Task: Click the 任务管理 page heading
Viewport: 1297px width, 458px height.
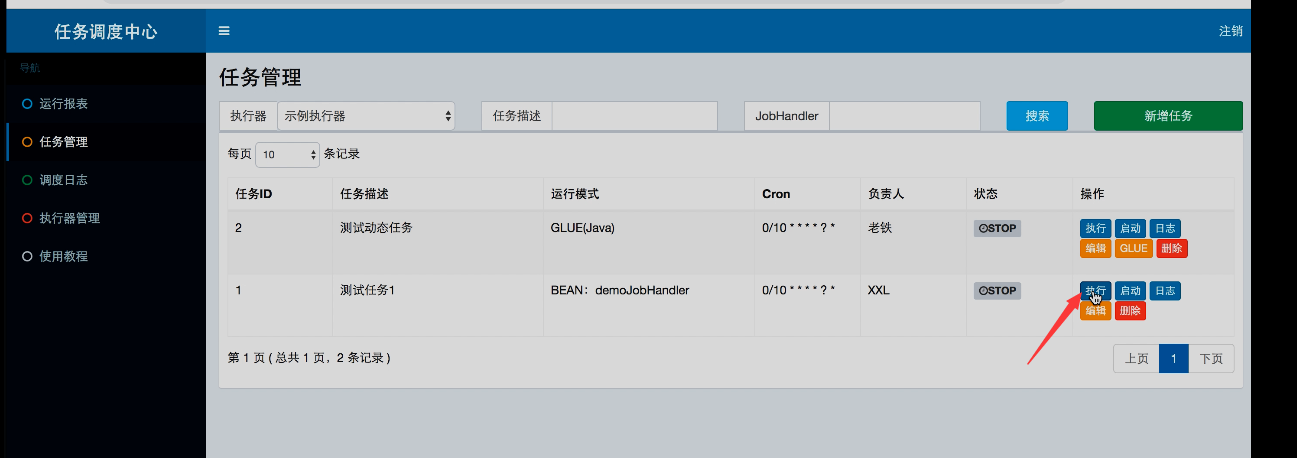Action: 260,77
